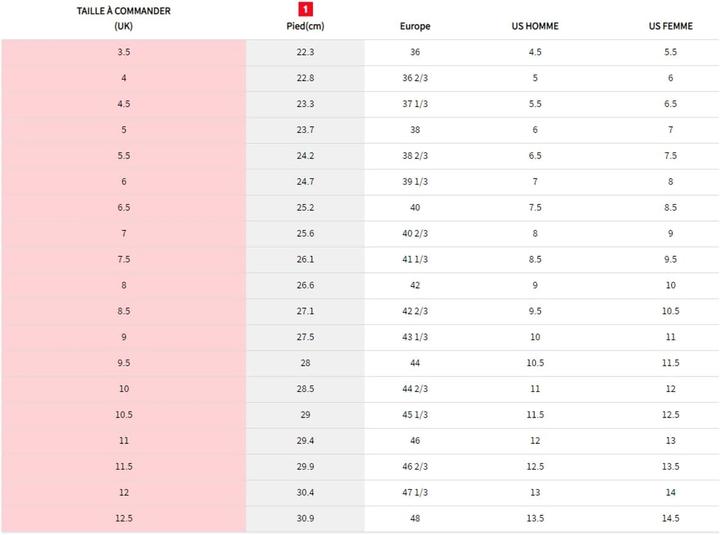Click the 26.6 foot length cell

(x=305, y=285)
